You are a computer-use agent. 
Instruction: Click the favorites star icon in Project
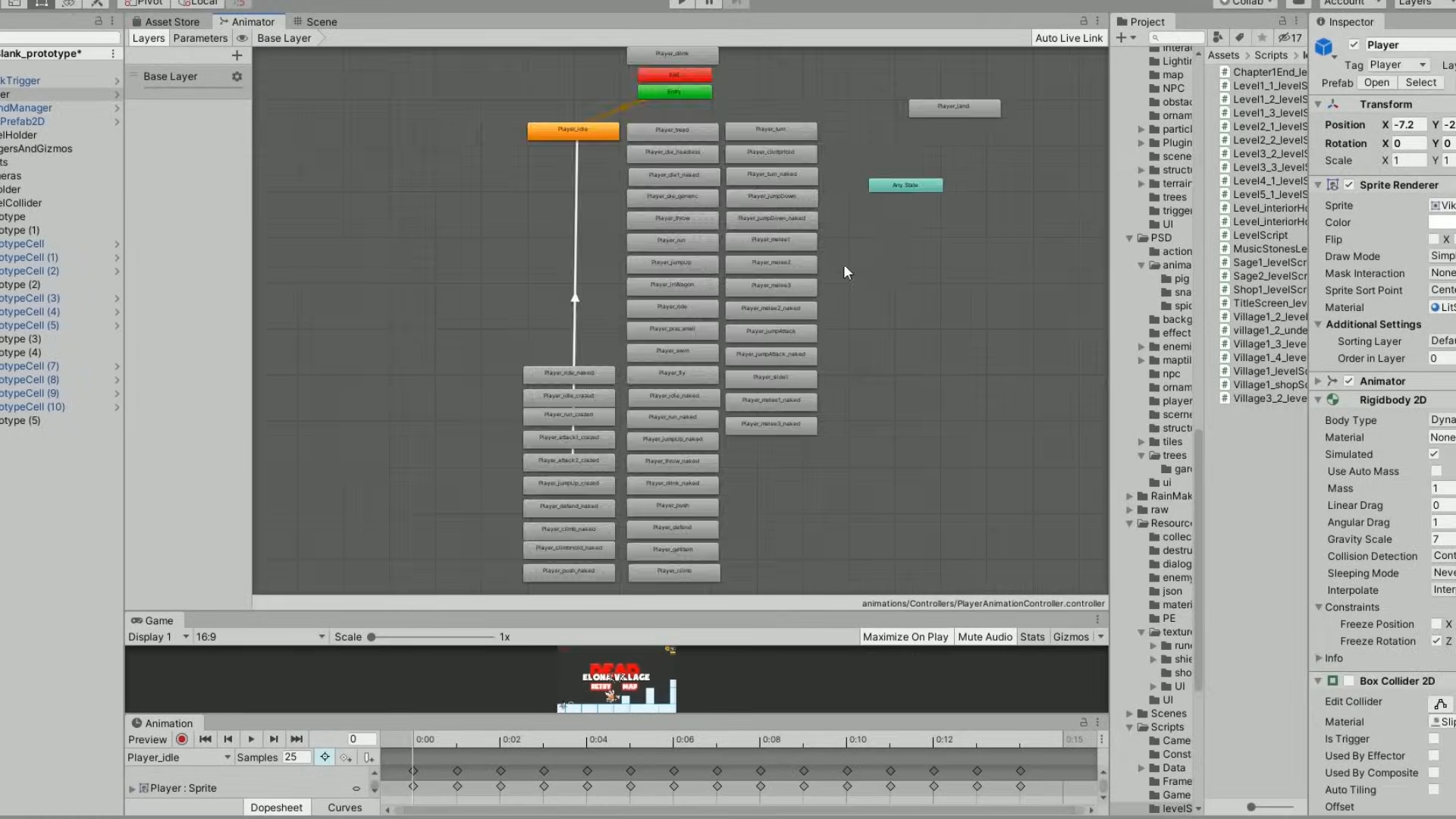1262,38
